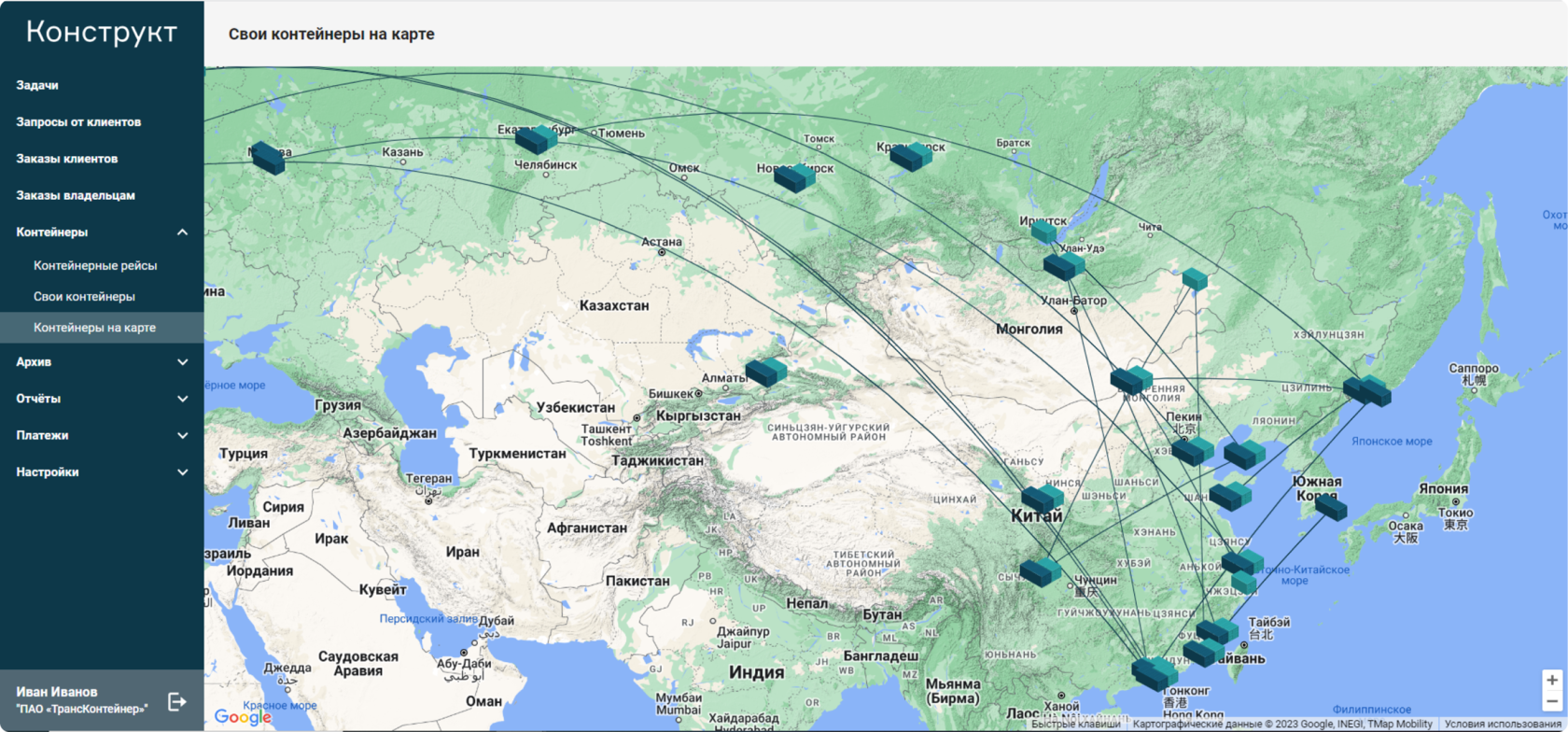Click the Конструкт logo
Image resolution: width=1568 pixels, height=732 pixels.
click(102, 32)
